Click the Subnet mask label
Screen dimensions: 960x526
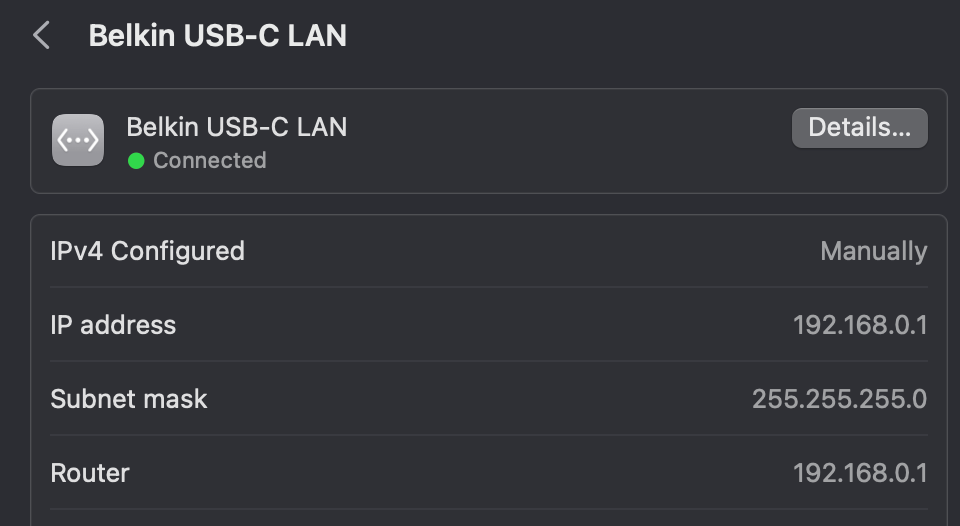129,399
